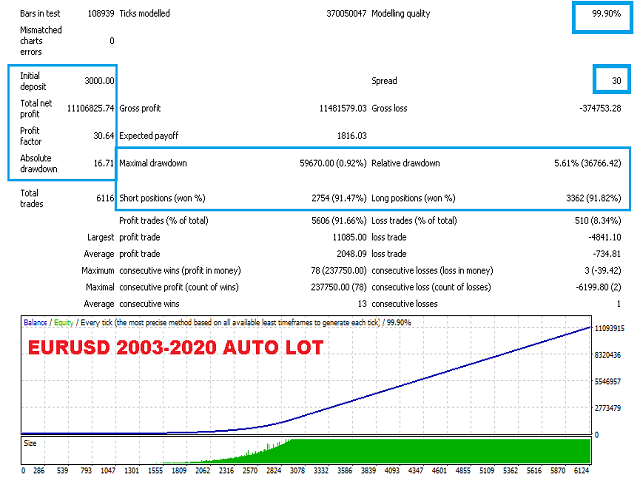Viewport: 640px width, 480px height.
Task: Click Gross profit value 11481579.03
Action: tap(342, 108)
